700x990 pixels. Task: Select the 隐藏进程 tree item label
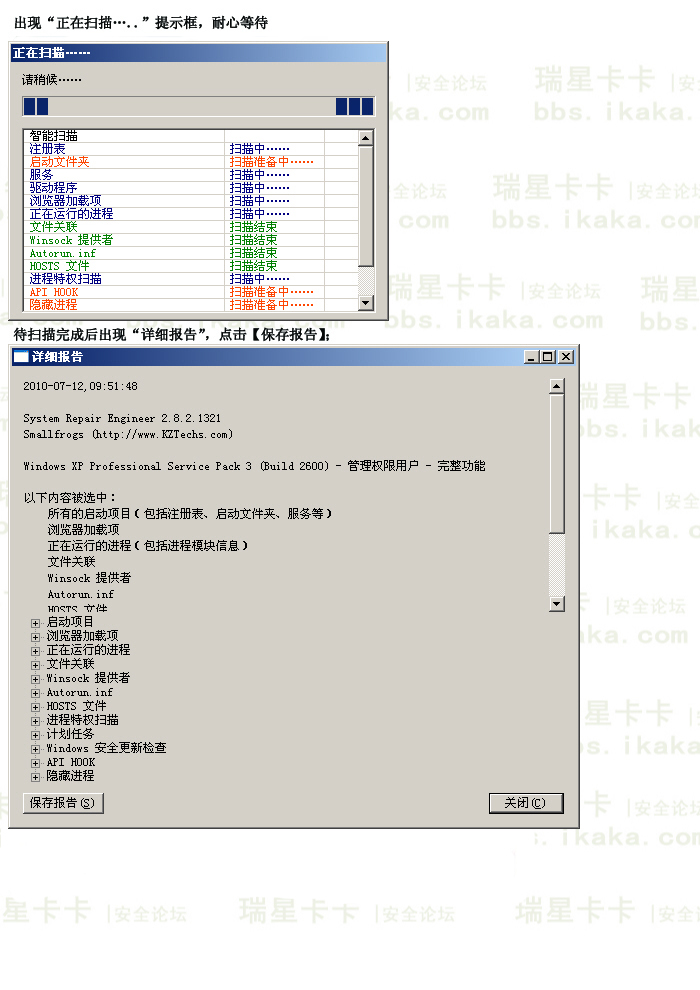click(70, 775)
